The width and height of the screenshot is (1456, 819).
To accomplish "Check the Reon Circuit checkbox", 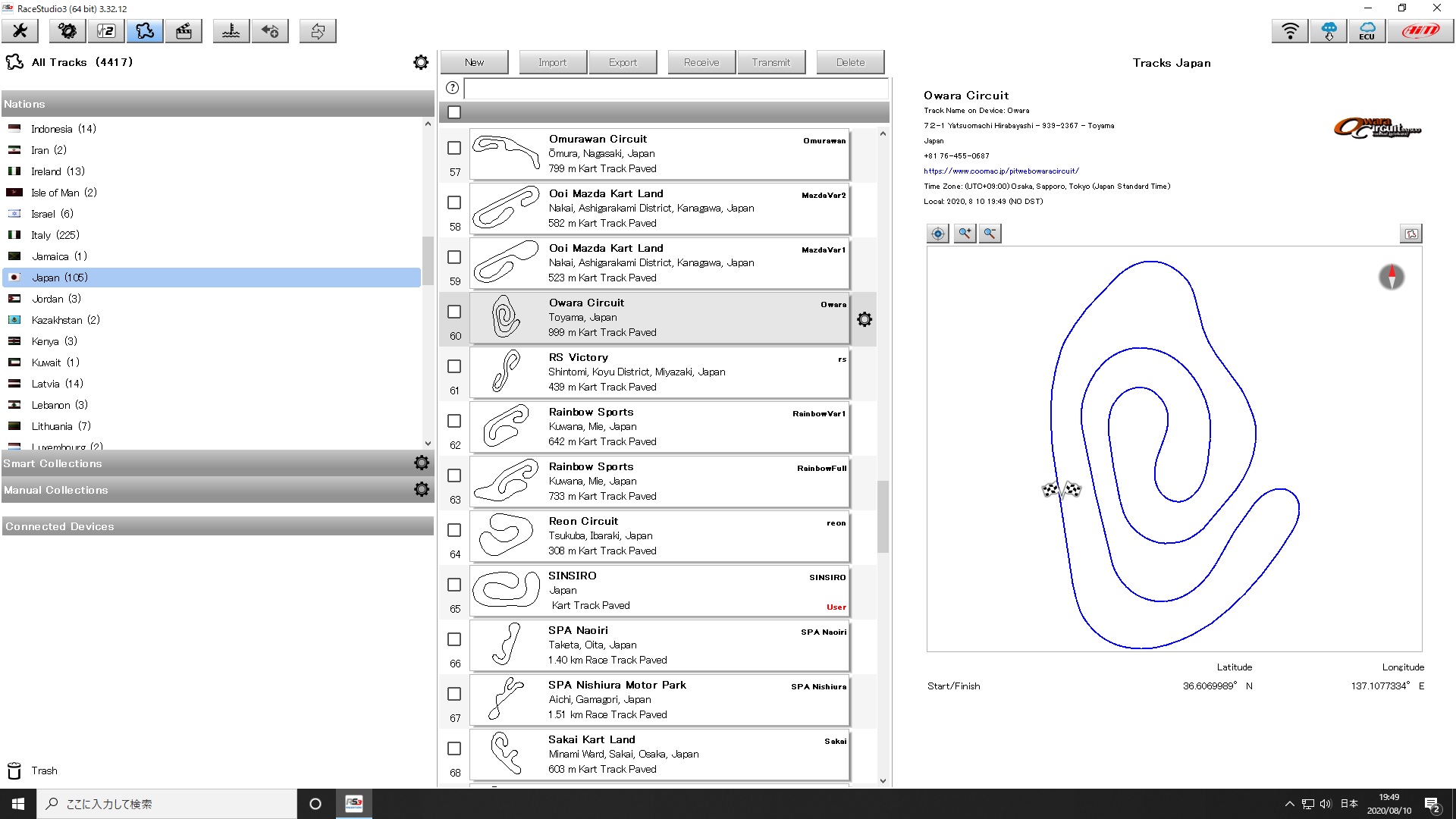I will (454, 530).
